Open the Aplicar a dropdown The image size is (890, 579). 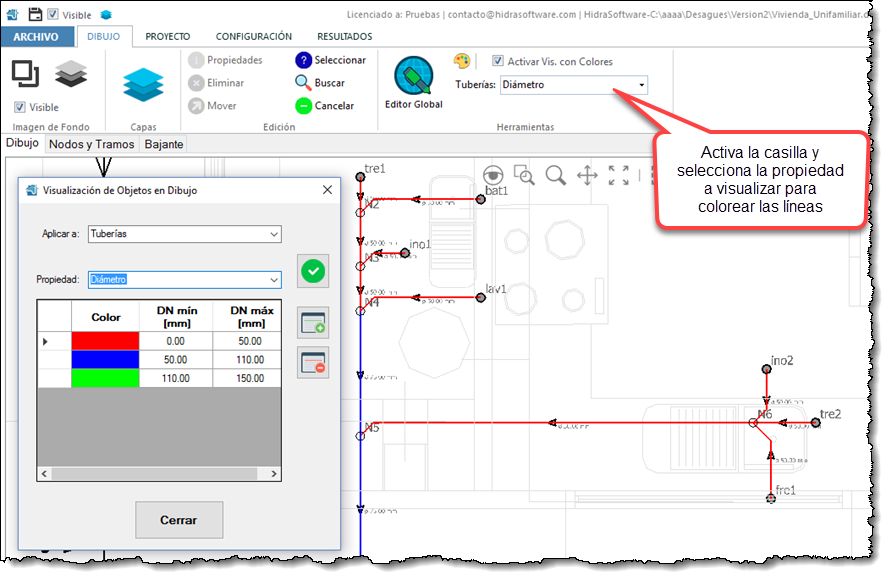pyautogui.click(x=274, y=234)
